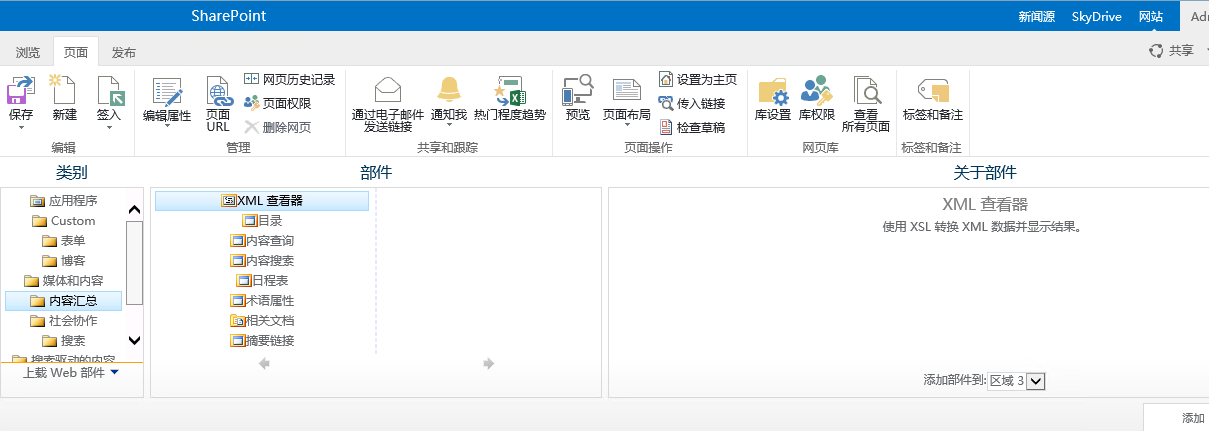Expand the 上载 Web 部件 dropdown
This screenshot has height=431, width=1210.
114,372
